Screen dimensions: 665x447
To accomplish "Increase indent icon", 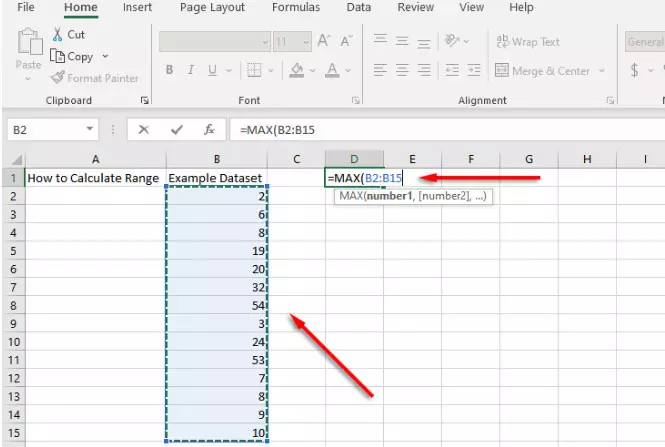I will (474, 70).
